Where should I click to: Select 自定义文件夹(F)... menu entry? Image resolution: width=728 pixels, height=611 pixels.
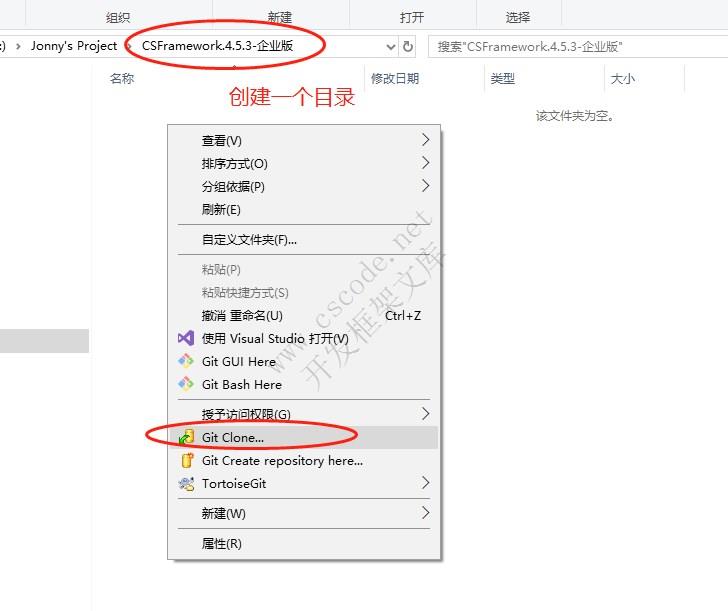pyautogui.click(x=249, y=240)
